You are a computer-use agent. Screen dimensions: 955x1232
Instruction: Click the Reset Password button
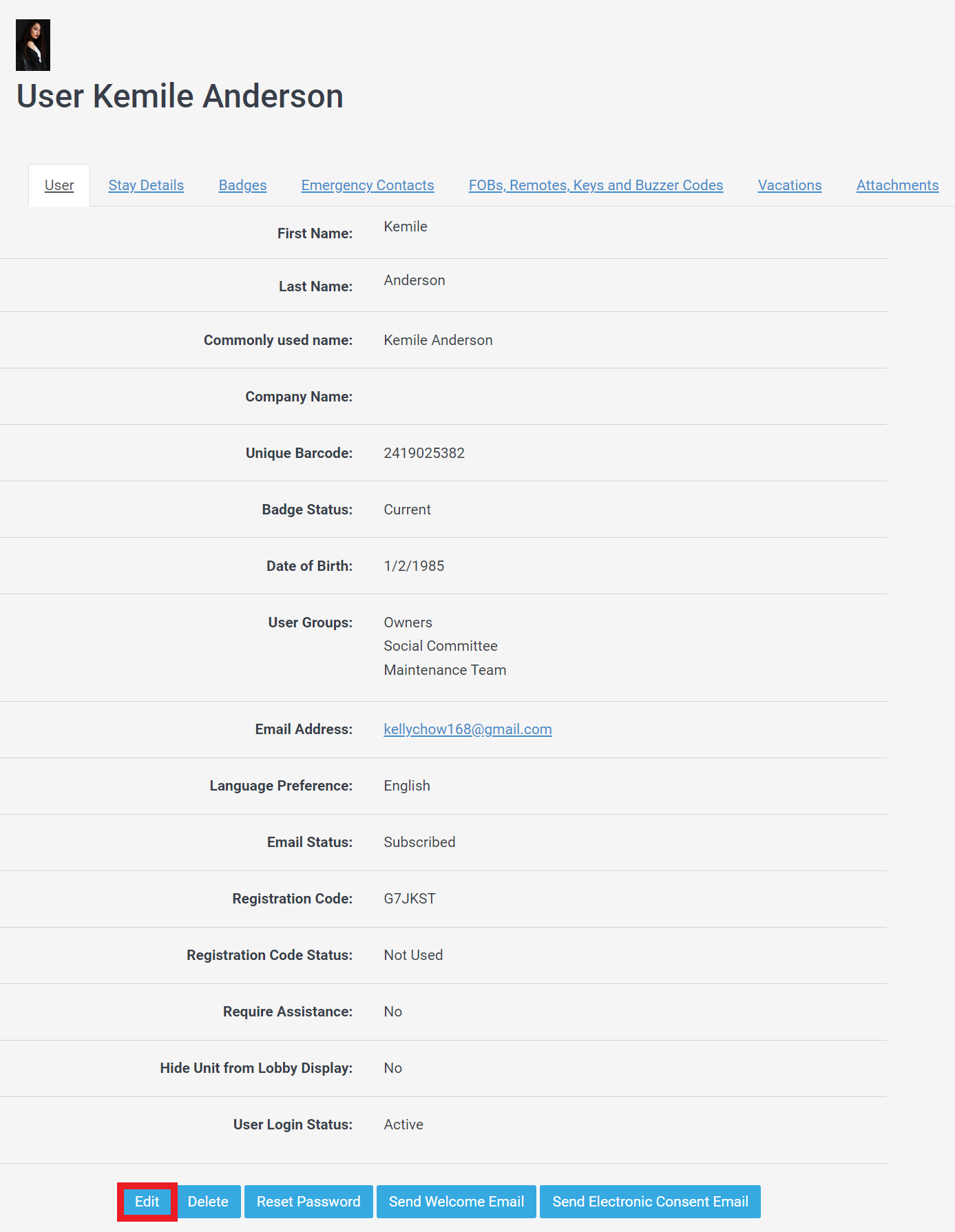pyautogui.click(x=308, y=1202)
